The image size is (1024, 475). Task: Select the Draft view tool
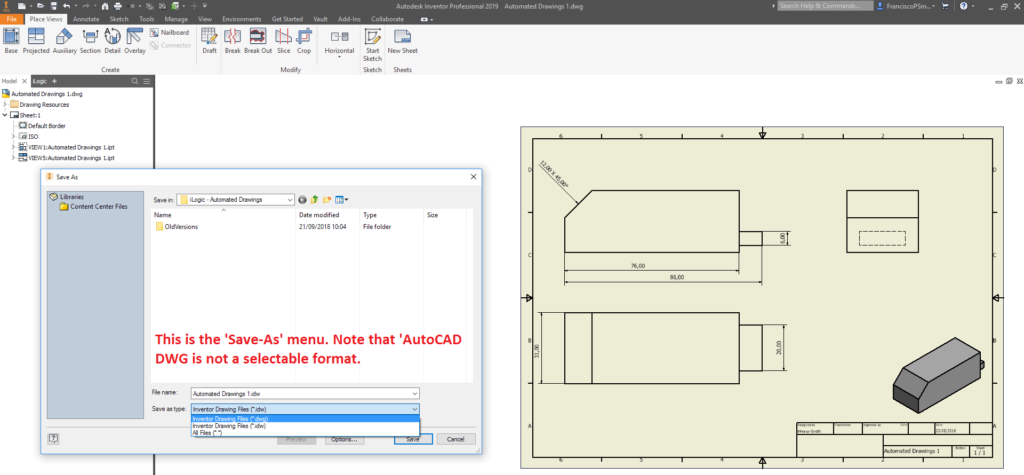click(x=209, y=41)
